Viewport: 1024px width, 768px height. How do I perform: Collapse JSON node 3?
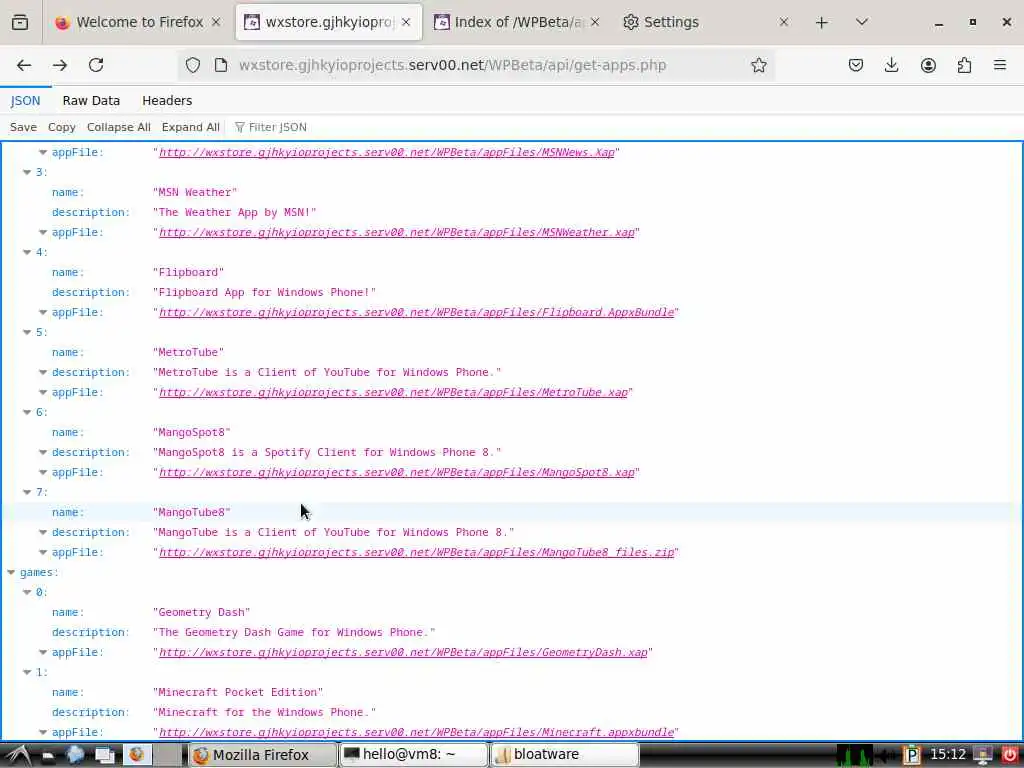click(x=27, y=172)
